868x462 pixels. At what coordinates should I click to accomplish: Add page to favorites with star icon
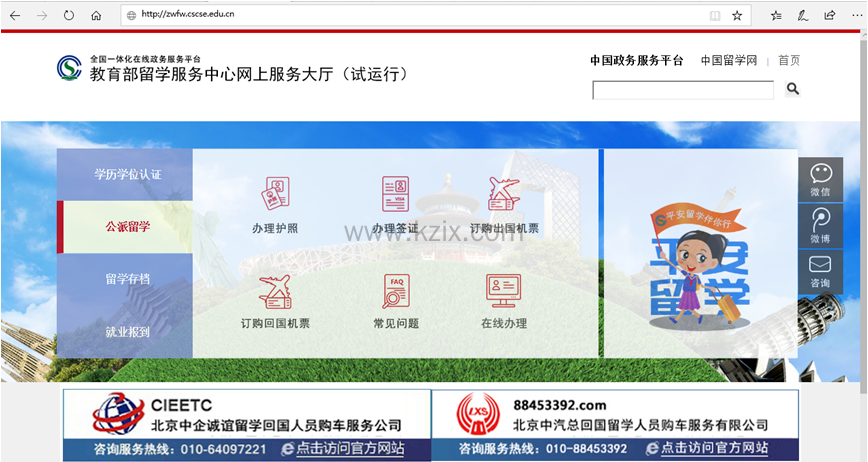click(737, 15)
